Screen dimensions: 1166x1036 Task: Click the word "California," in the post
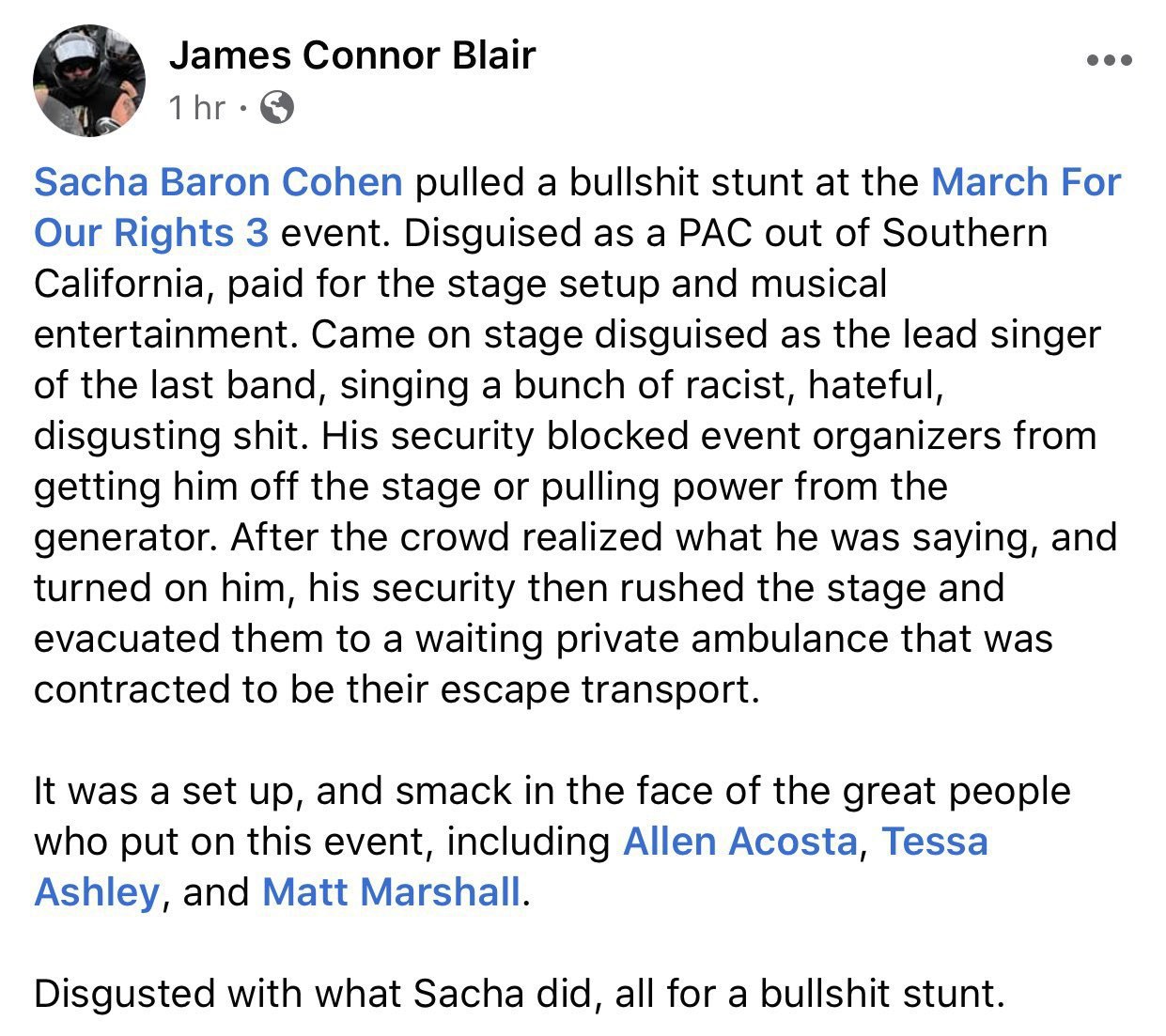124,284
